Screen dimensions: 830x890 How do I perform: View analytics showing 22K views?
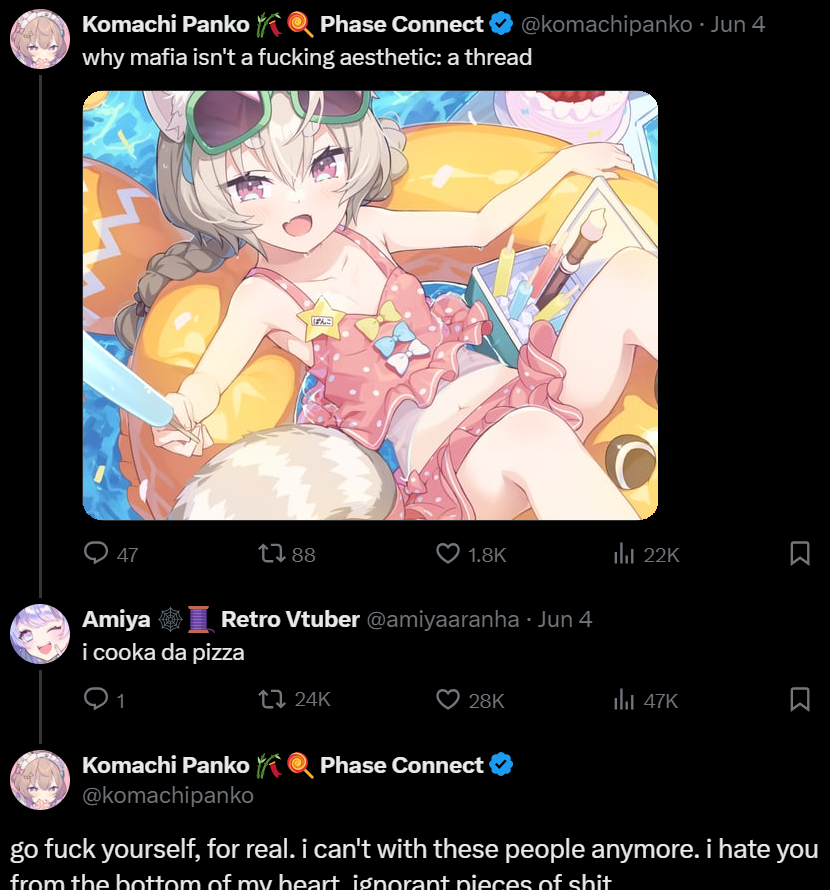pos(623,553)
